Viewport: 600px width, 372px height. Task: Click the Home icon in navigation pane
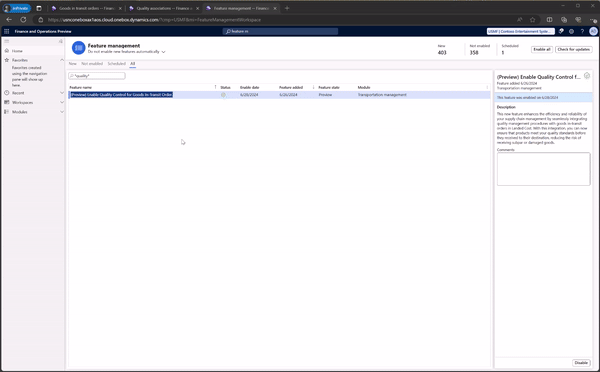click(7, 51)
